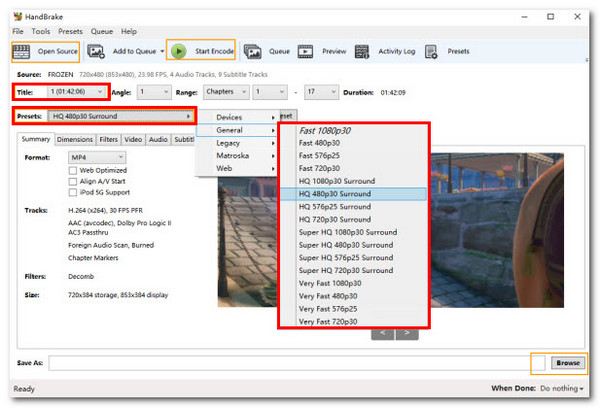Open the Presets selector showing HQ 480p30 Surround

pos(121,116)
